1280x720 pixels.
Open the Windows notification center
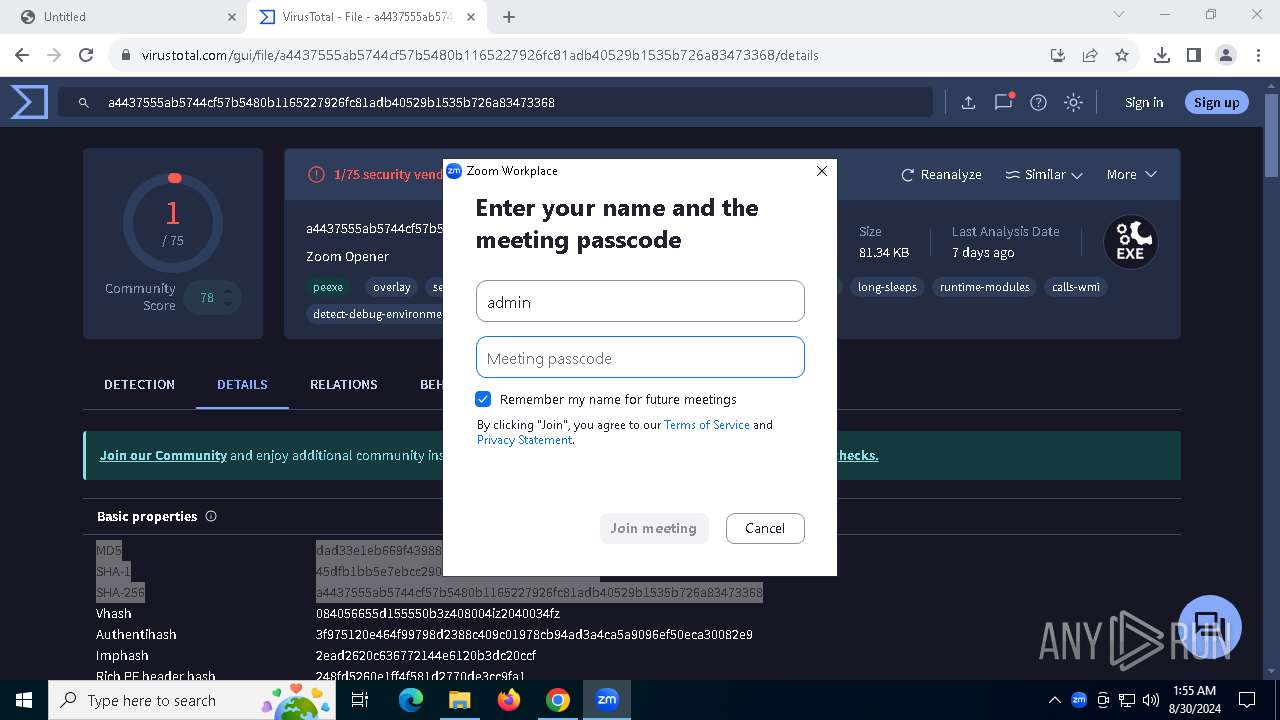click(1247, 700)
